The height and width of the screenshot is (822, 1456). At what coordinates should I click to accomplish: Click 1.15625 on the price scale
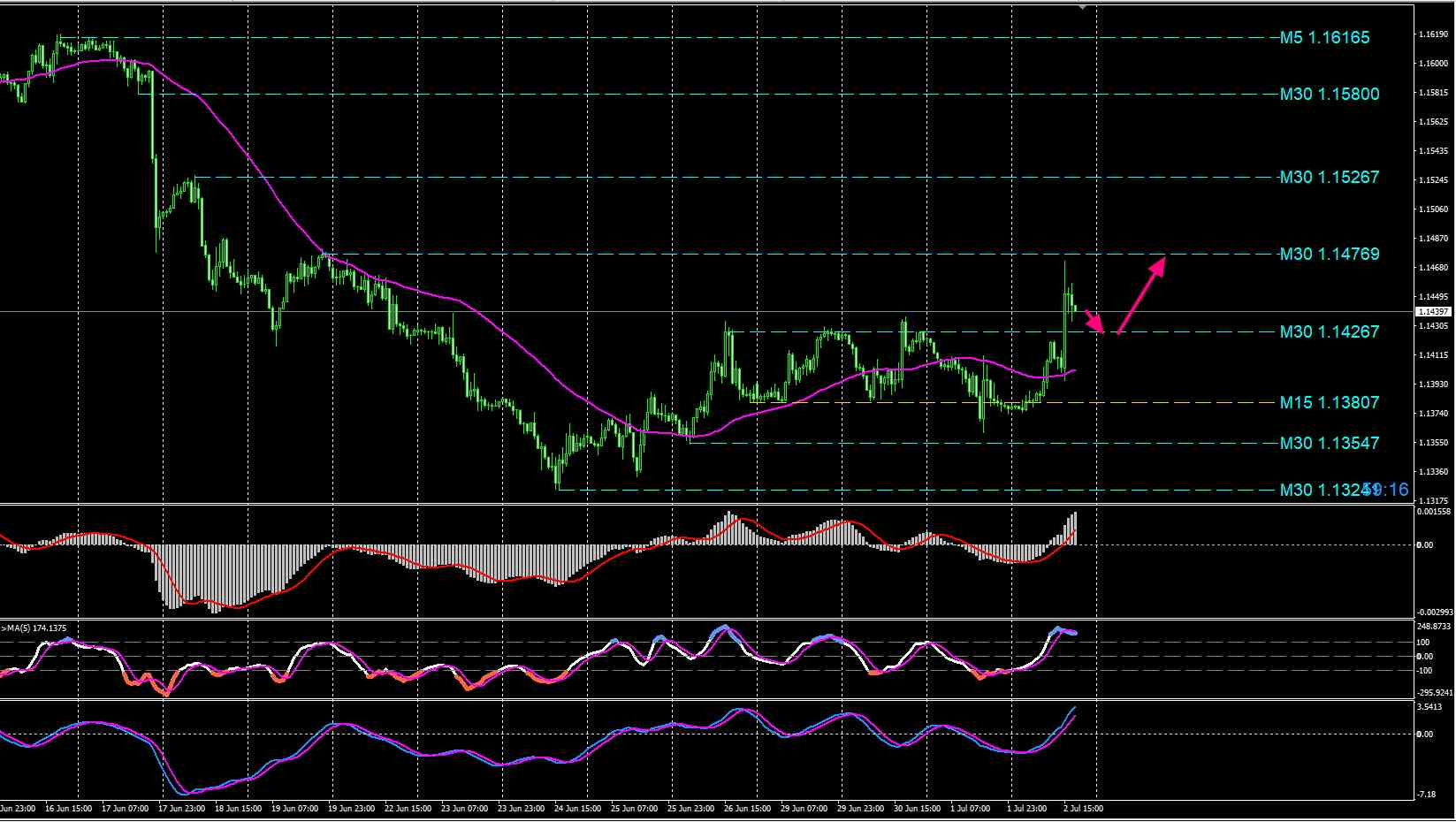[1432, 122]
